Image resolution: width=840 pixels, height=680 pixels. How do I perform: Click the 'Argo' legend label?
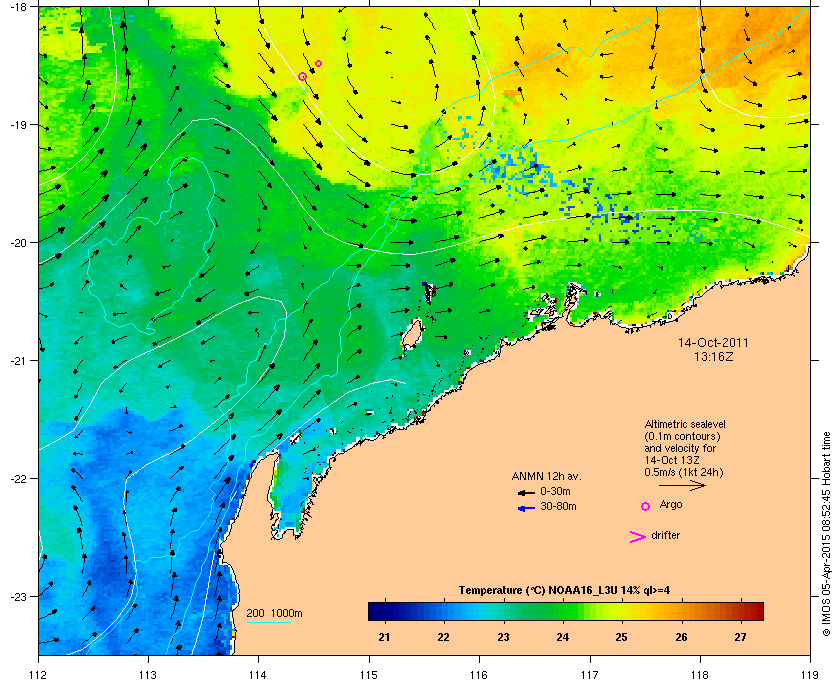click(x=671, y=505)
